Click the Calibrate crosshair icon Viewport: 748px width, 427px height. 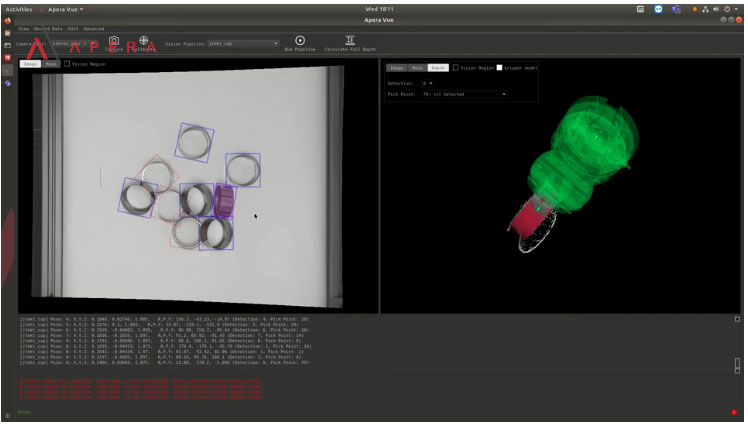point(144,40)
